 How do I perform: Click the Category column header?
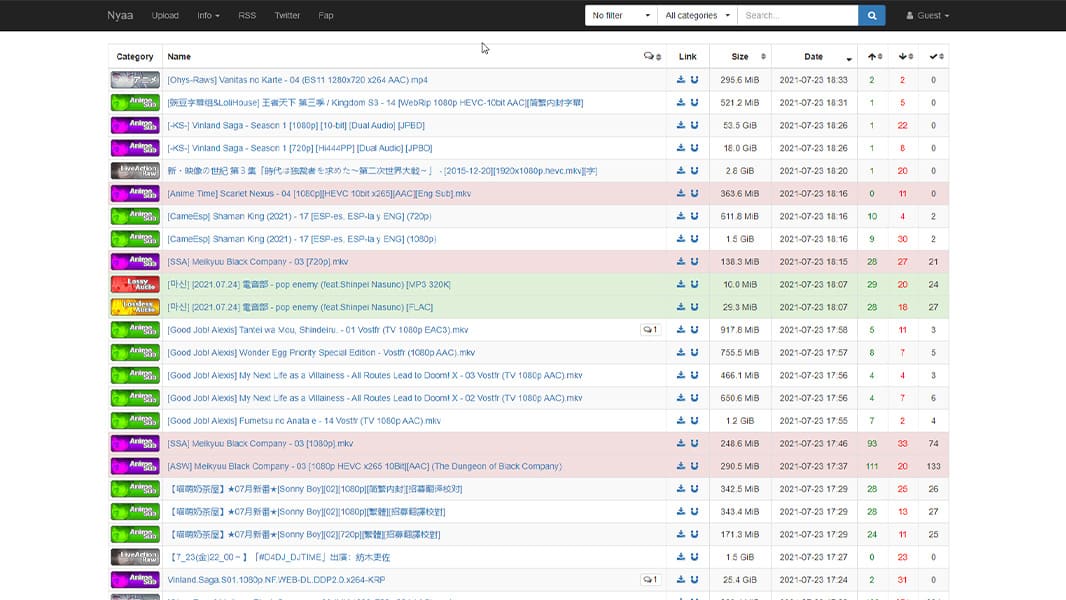[x=135, y=56]
